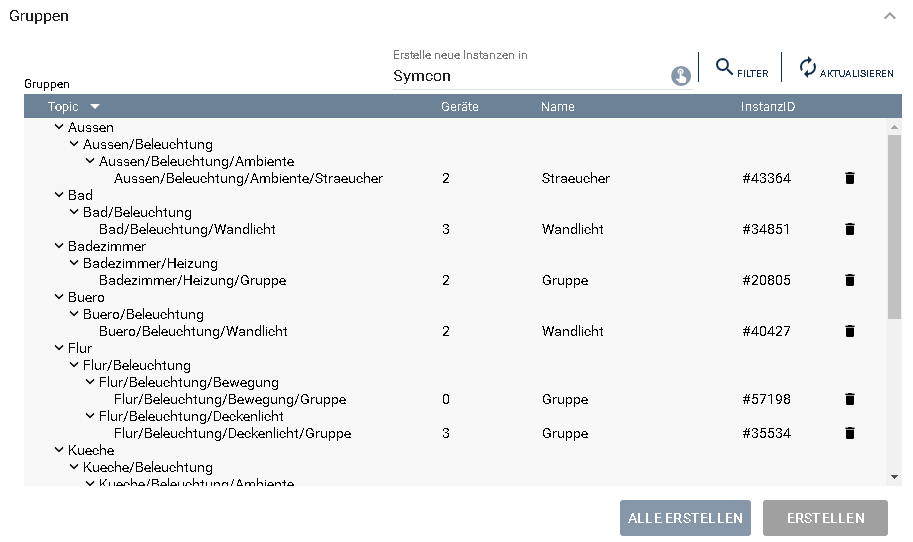Collapse the Bad tree node

(x=59, y=195)
